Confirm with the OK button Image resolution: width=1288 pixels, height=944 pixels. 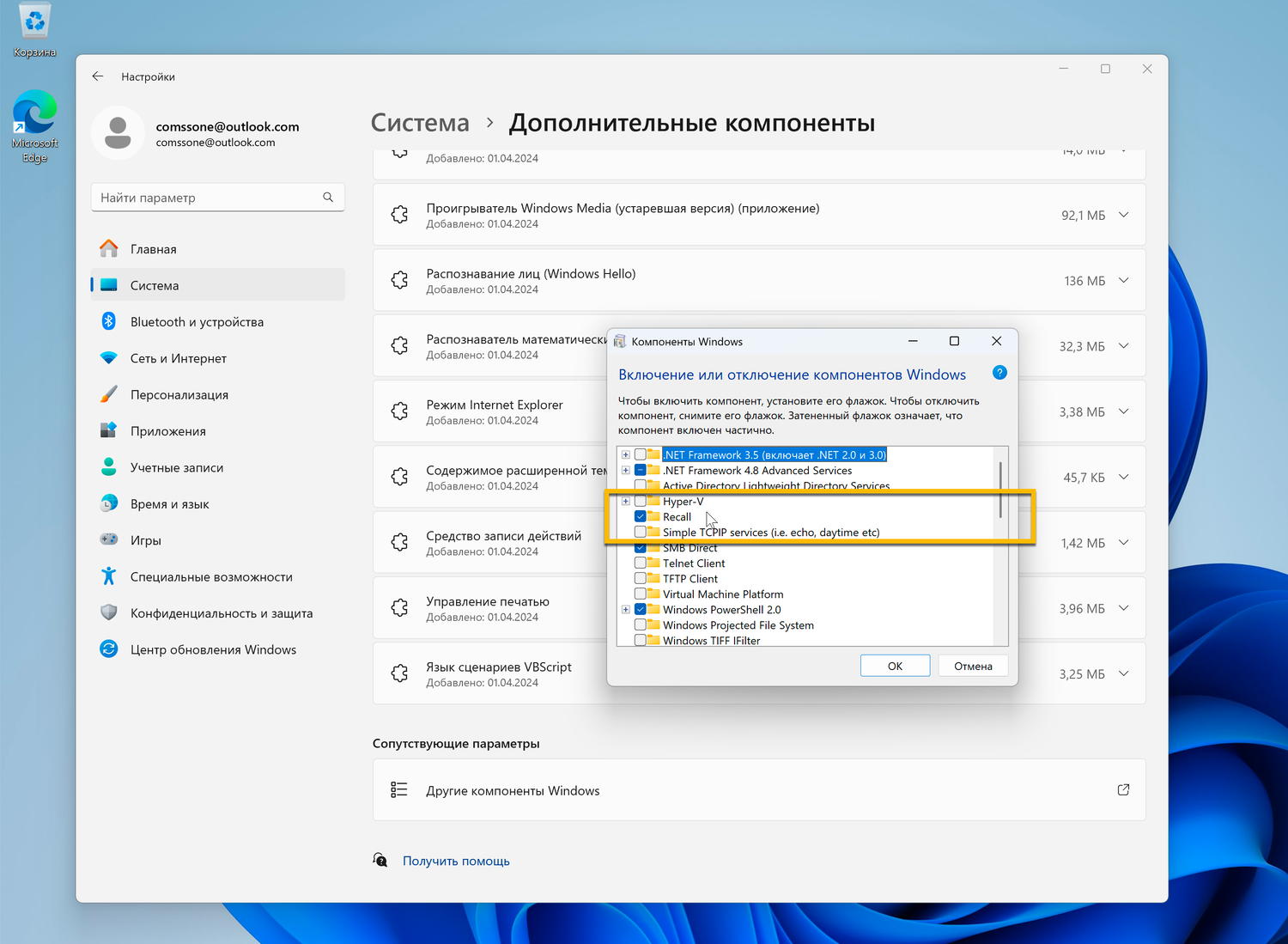895,666
